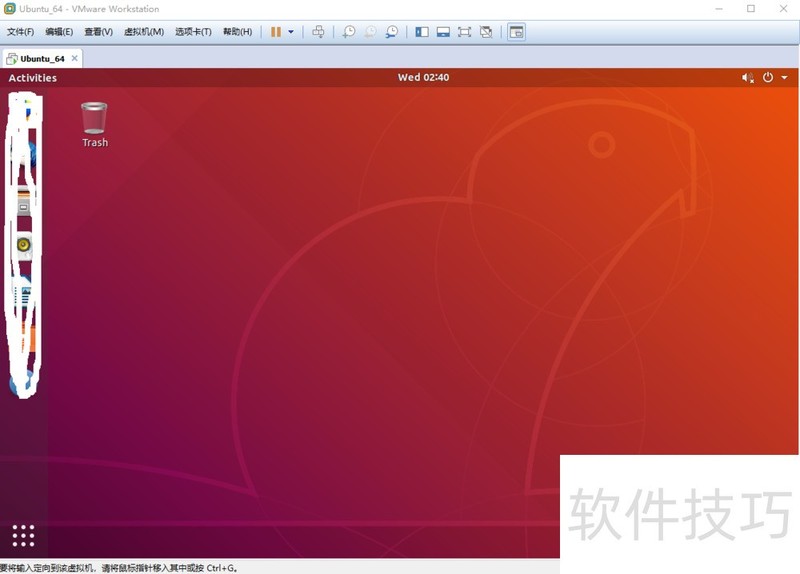This screenshot has height=574, width=800.
Task: Expand the Ubuntu system menu arrow
Action: (784, 78)
